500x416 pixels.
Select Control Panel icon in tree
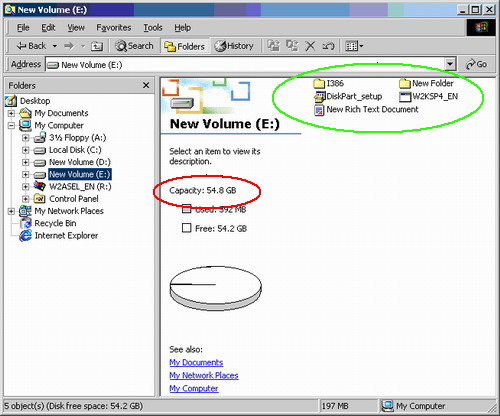coord(40,199)
